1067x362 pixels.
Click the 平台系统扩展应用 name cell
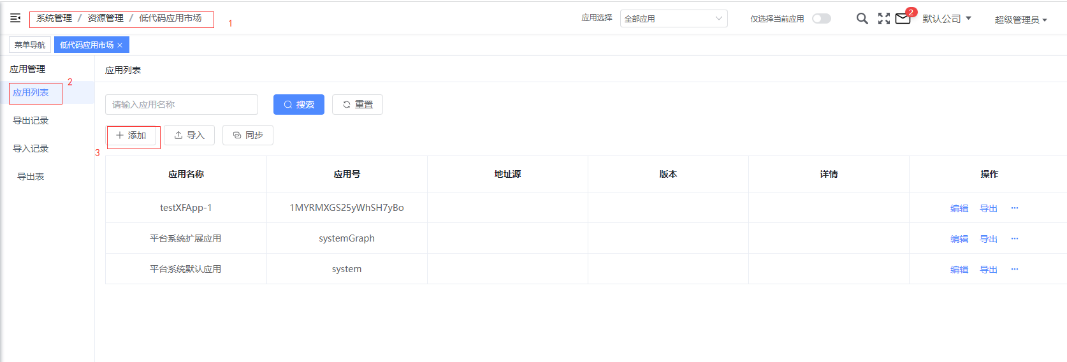tap(186, 238)
